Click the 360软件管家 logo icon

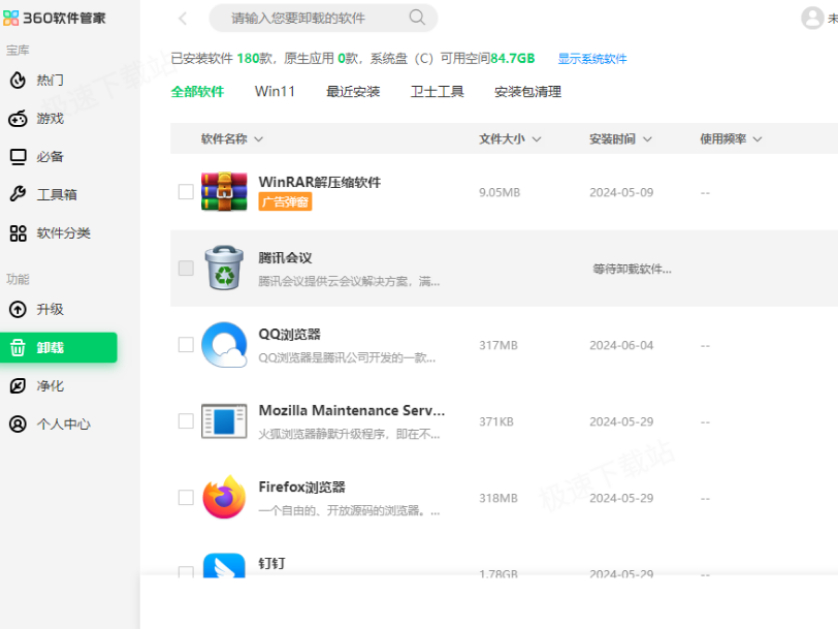tap(11, 18)
